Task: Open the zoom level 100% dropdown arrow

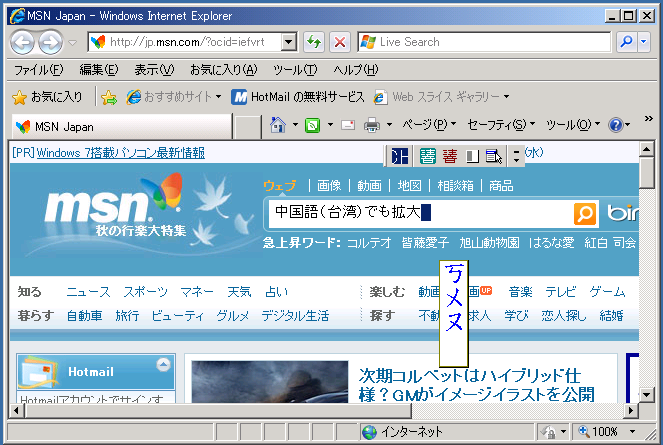Action: point(633,431)
